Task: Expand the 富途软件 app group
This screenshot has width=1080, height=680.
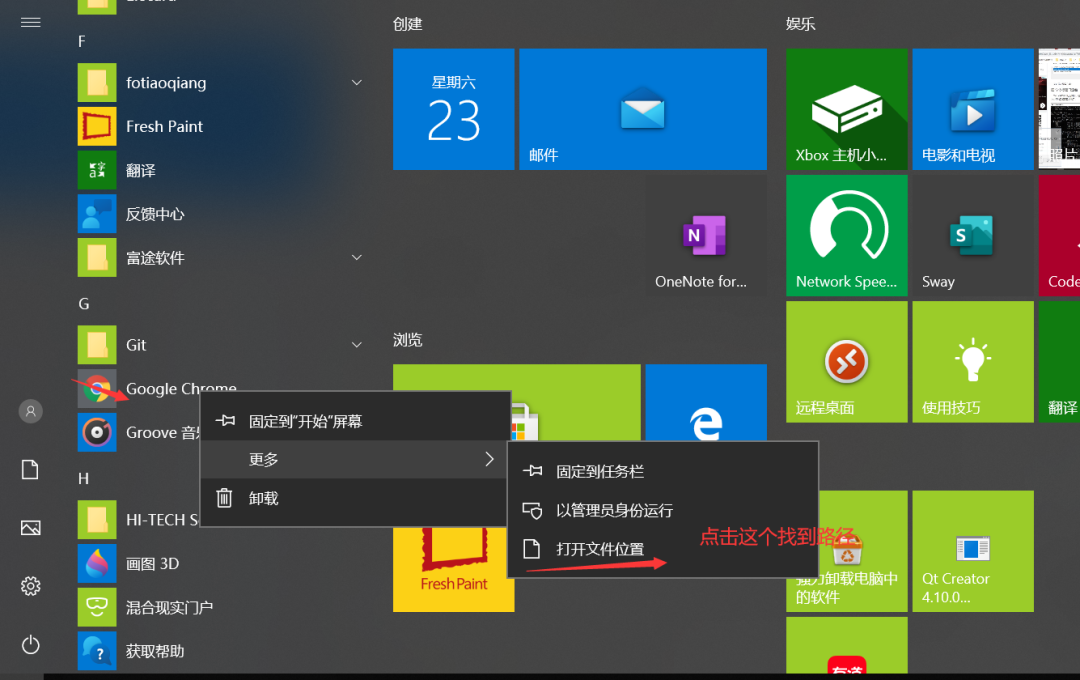Action: point(357,257)
